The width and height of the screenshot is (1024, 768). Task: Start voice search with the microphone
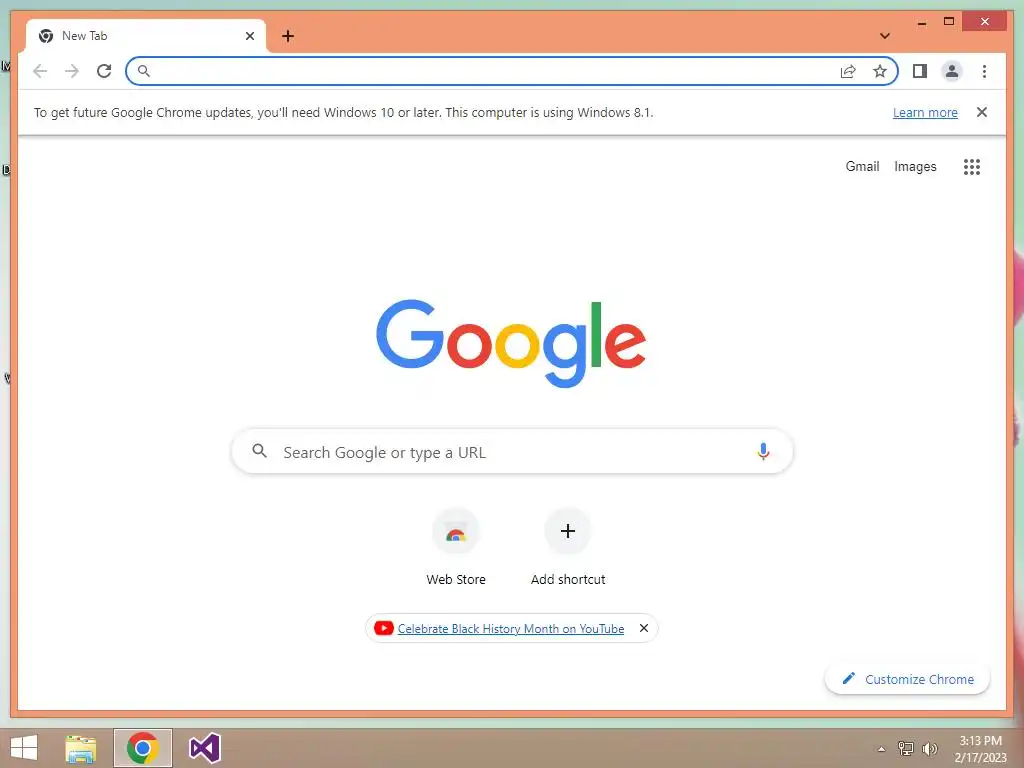coord(763,451)
